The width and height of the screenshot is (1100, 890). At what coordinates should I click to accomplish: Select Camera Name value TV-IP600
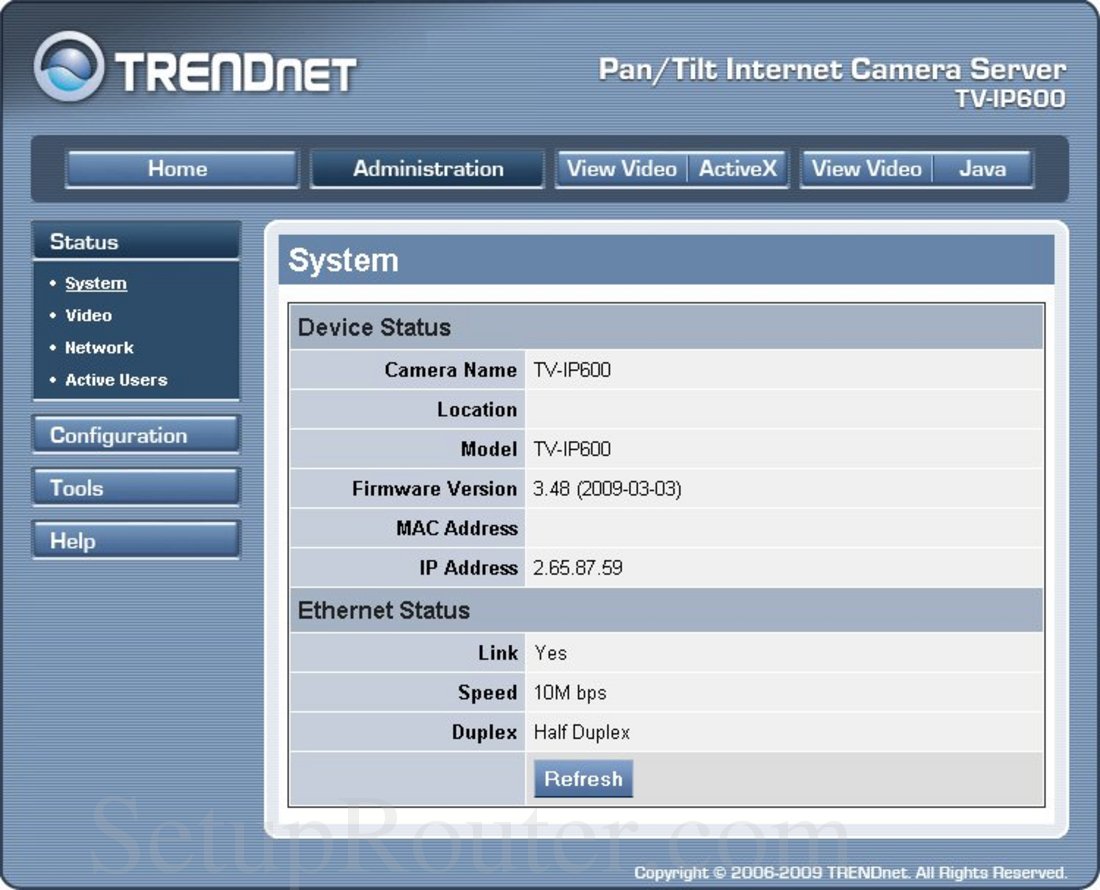(572, 370)
